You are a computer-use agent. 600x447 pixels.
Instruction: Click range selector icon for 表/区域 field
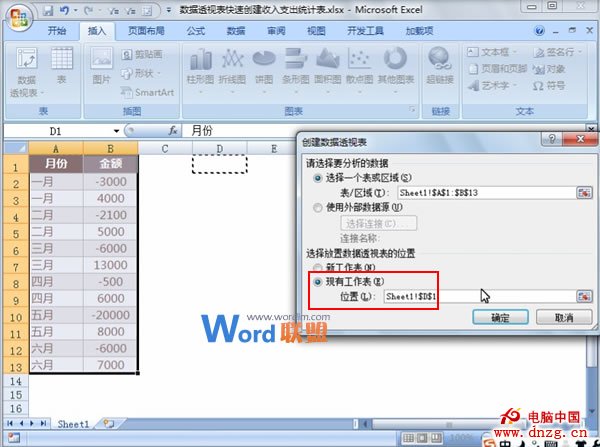(x=584, y=193)
